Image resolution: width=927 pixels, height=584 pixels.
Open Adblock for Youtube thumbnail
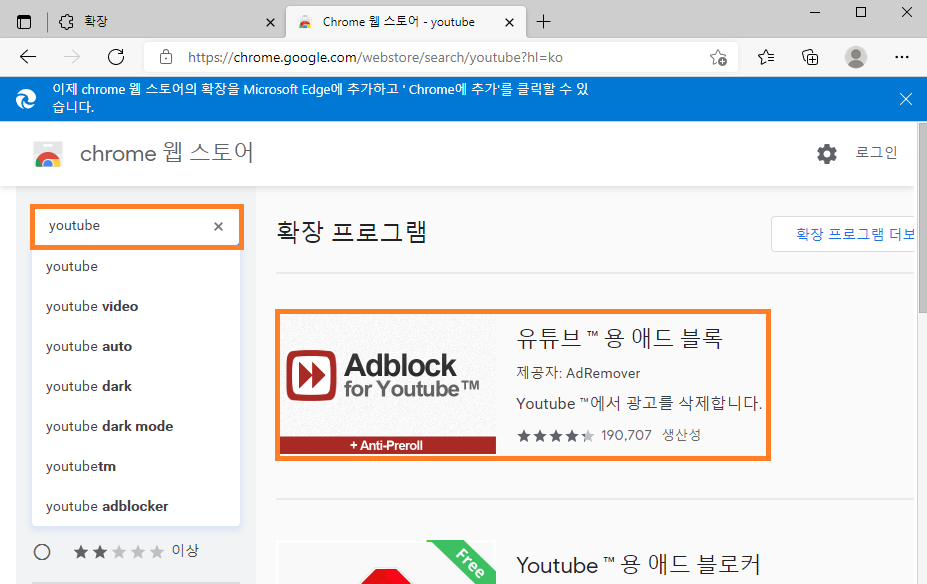[388, 384]
